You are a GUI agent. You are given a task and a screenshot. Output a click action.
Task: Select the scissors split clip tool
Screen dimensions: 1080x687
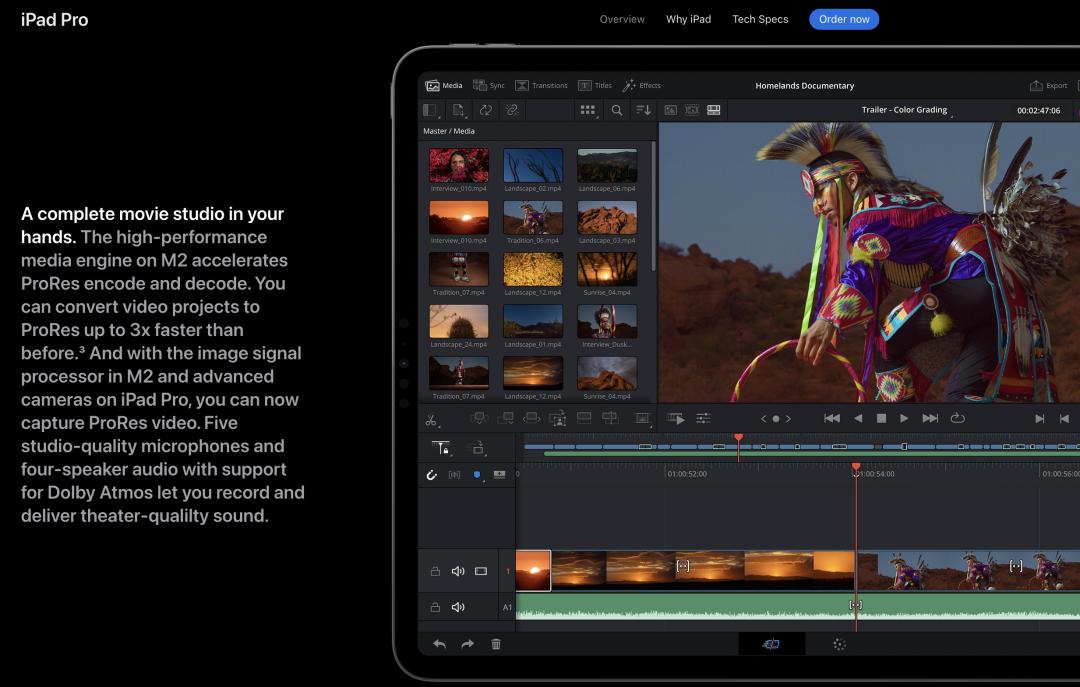coord(431,419)
